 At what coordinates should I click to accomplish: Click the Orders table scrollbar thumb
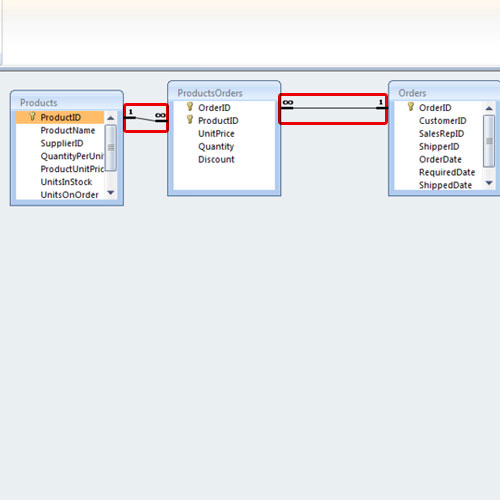[x=489, y=141]
